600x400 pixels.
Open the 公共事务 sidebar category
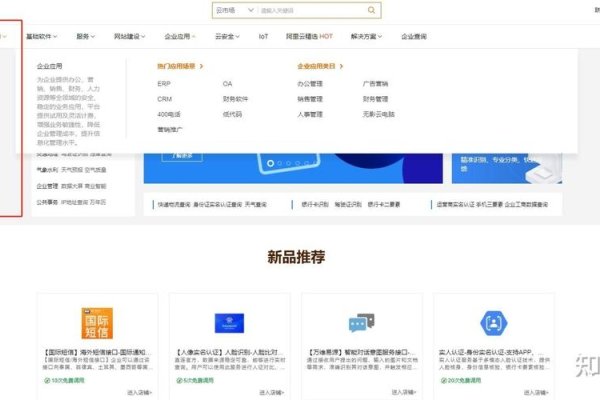pyautogui.click(x=47, y=202)
